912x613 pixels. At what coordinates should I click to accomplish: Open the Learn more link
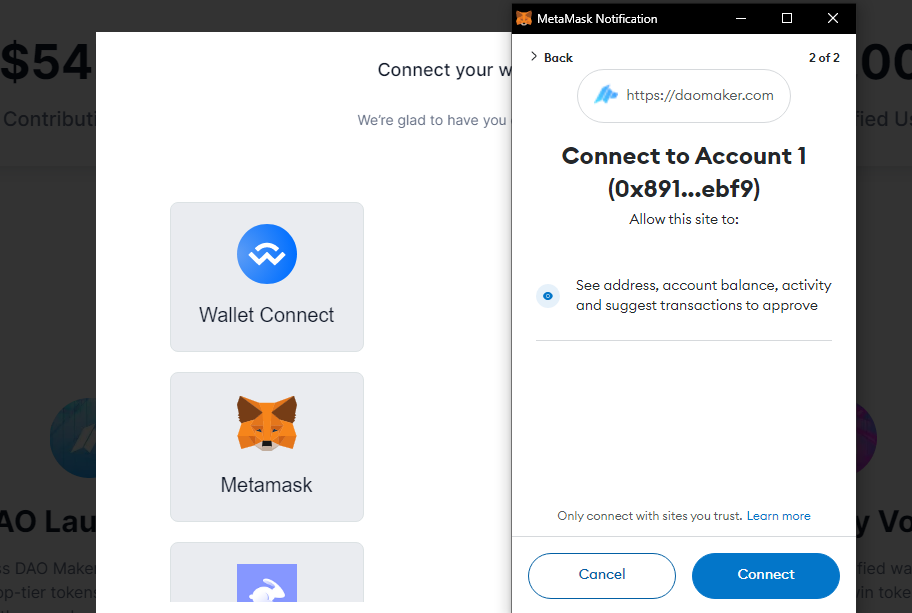point(778,516)
